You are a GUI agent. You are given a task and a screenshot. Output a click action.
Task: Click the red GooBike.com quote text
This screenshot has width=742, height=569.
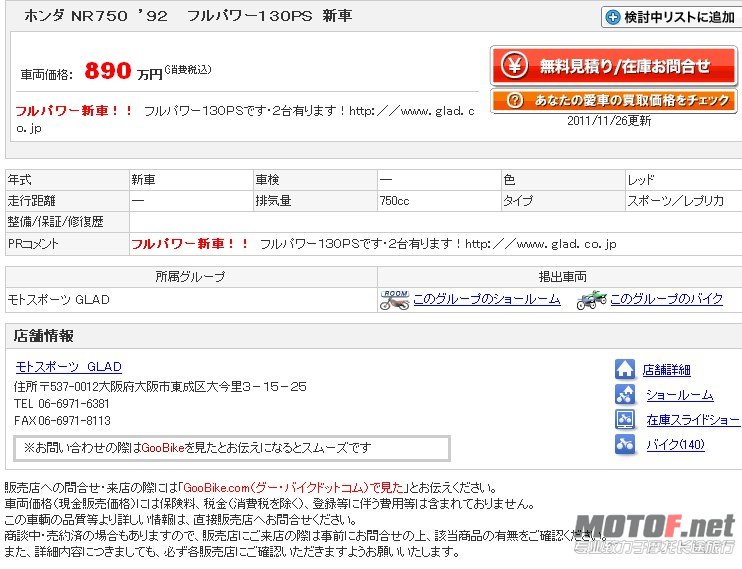(x=293, y=488)
